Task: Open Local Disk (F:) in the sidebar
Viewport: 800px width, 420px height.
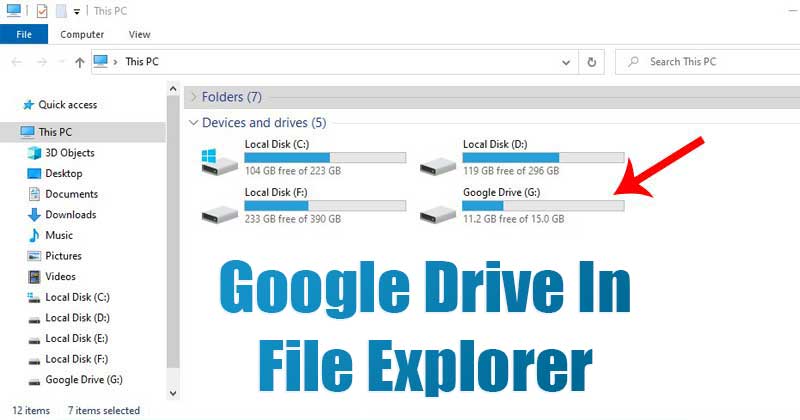Action: click(x=77, y=359)
